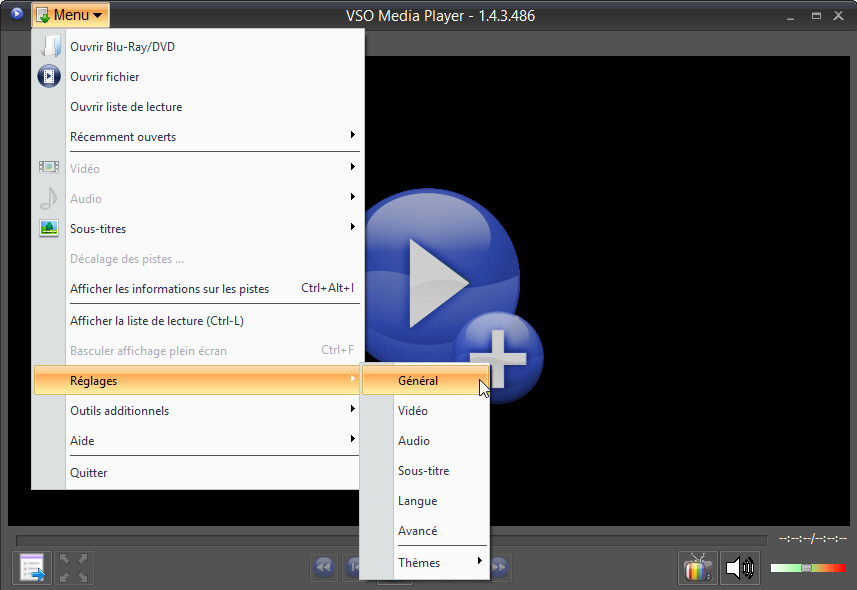Expand Outils additionnels submenu

click(198, 411)
